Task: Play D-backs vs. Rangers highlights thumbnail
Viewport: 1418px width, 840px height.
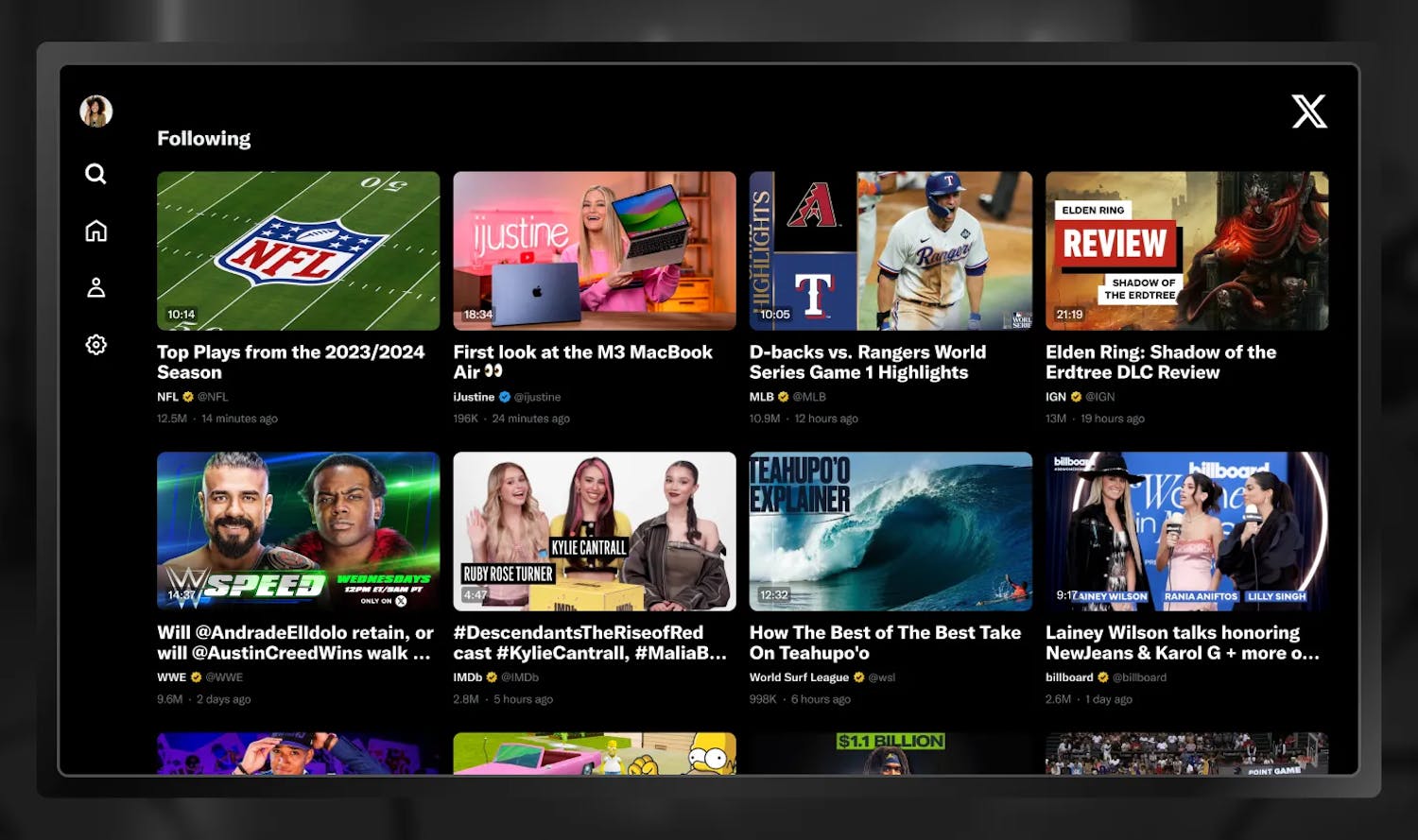Action: pyautogui.click(x=891, y=250)
